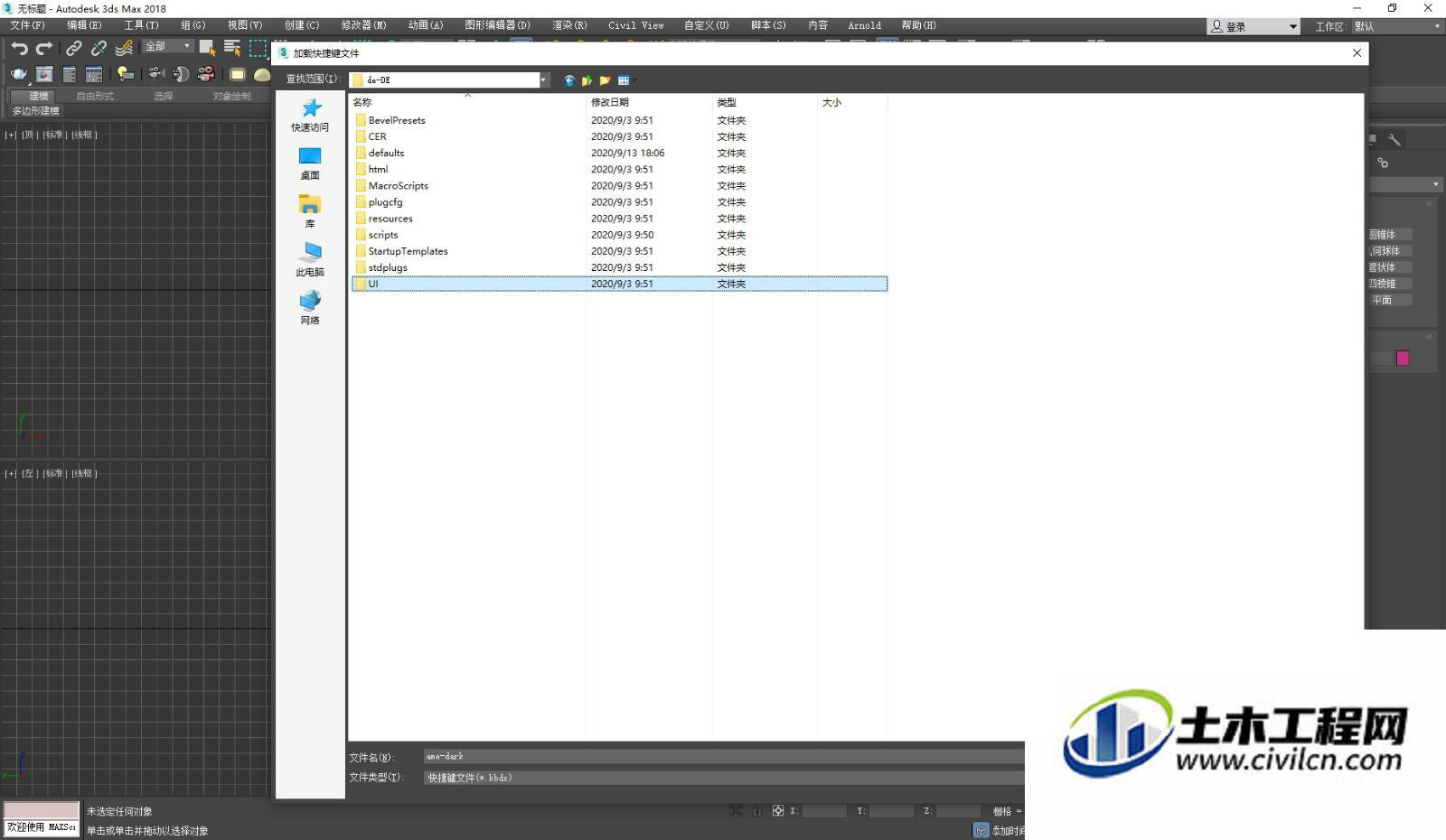Click the red camera render icon
Viewport: 1446px width, 840px height.
click(x=206, y=74)
